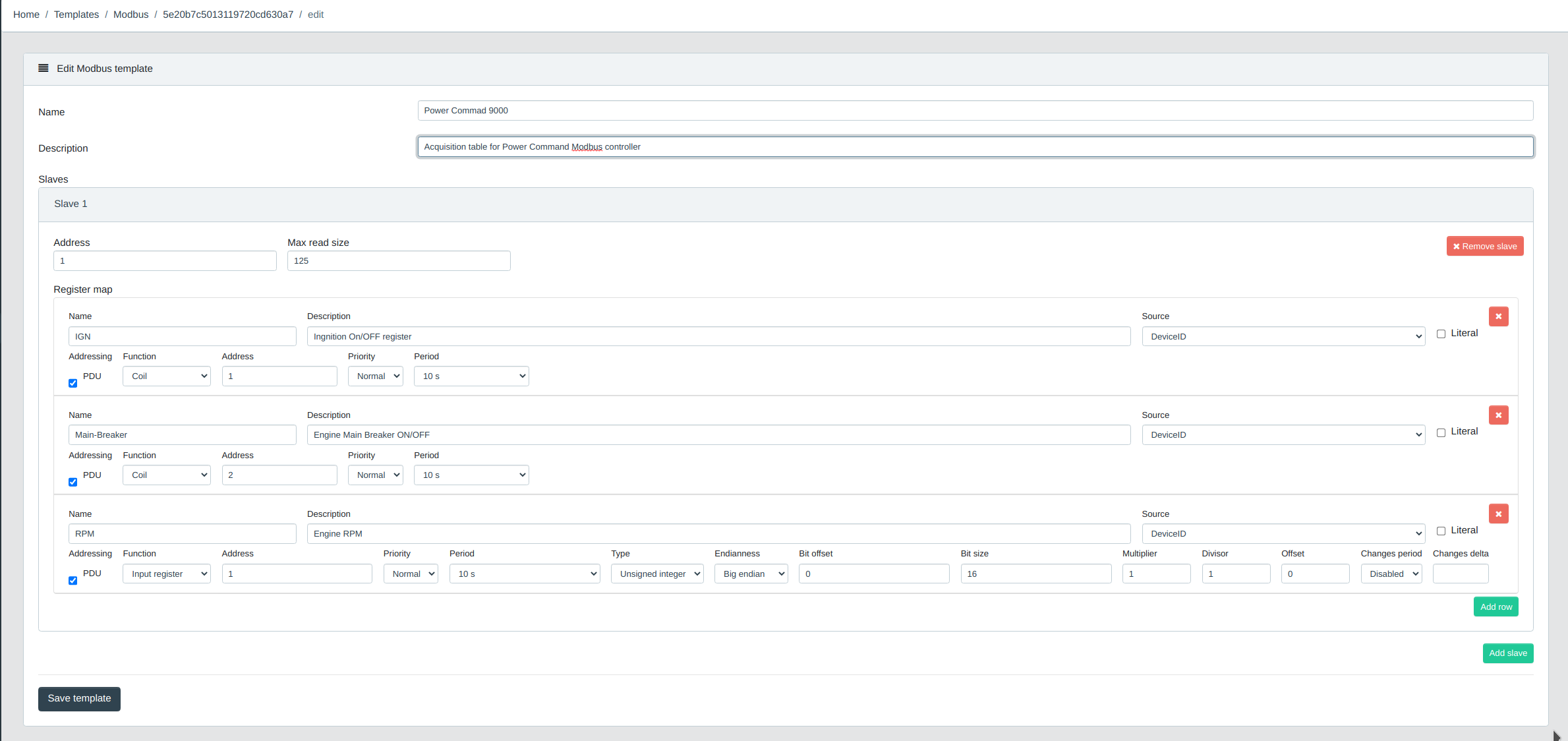
Task: Click the Max read size field
Action: 398,261
